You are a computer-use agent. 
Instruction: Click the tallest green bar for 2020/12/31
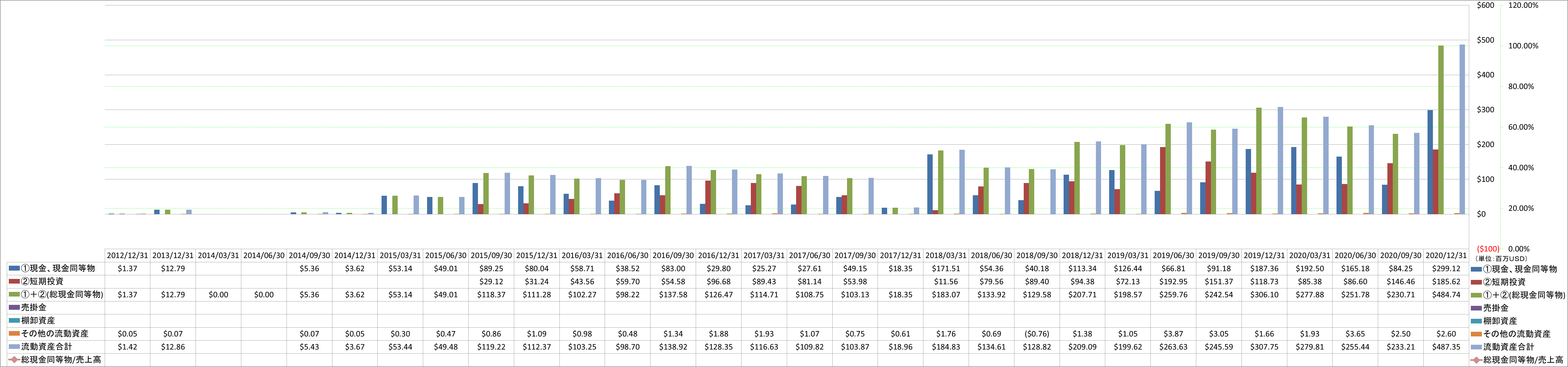point(1441,130)
